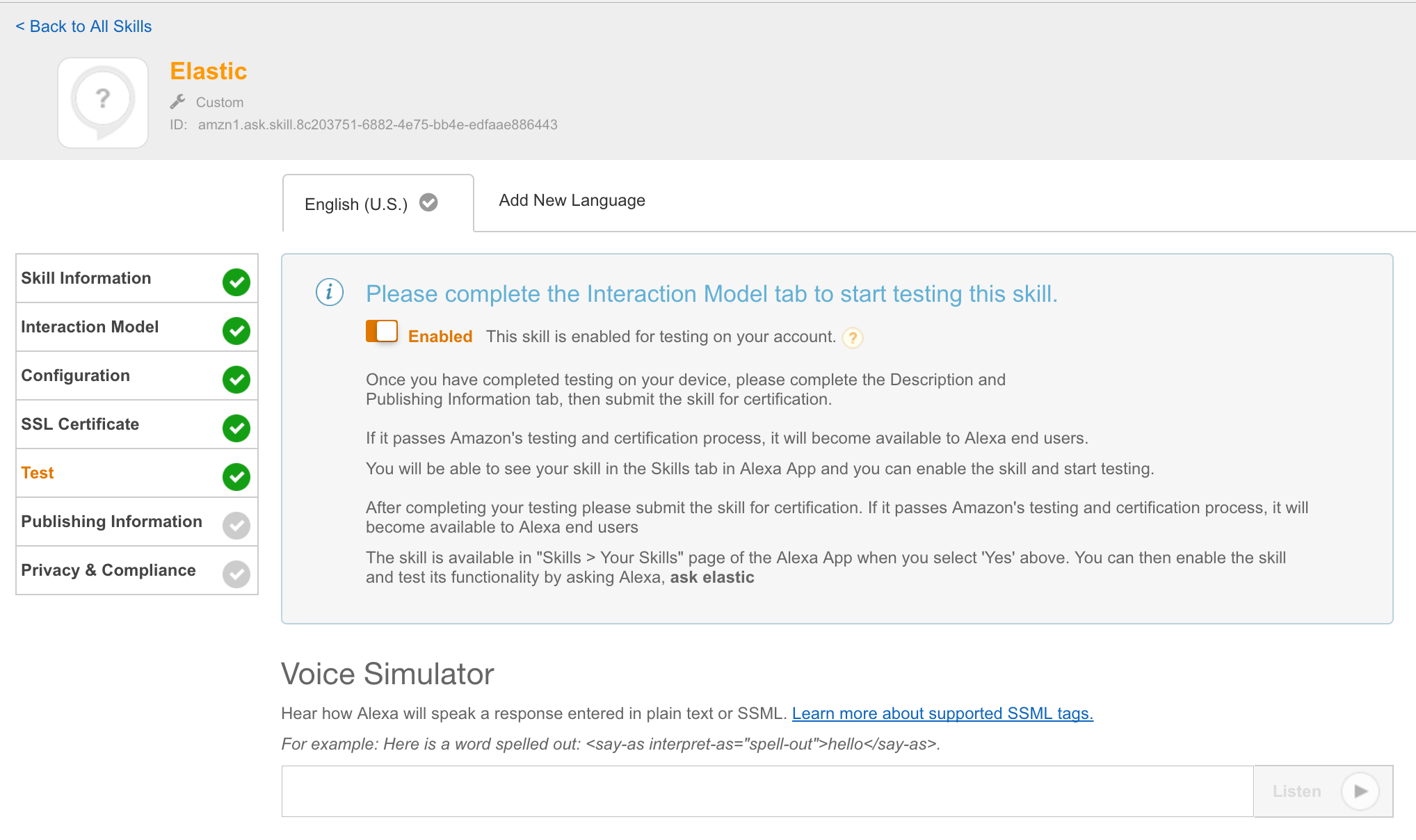Viewport: 1416px width, 840px height.
Task: Toggle the Enabled testing switch
Action: tap(382, 332)
